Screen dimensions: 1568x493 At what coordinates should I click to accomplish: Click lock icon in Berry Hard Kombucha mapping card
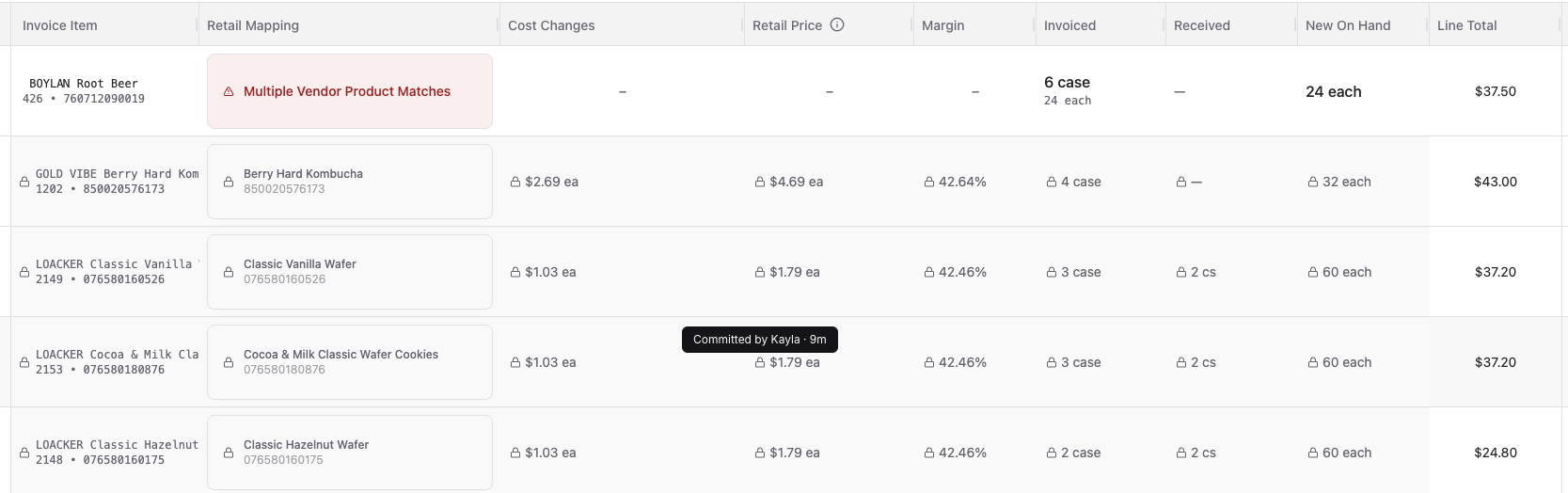[229, 182]
